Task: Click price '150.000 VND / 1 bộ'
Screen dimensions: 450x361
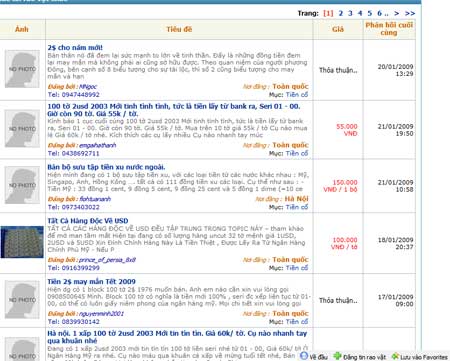Action: point(340,186)
